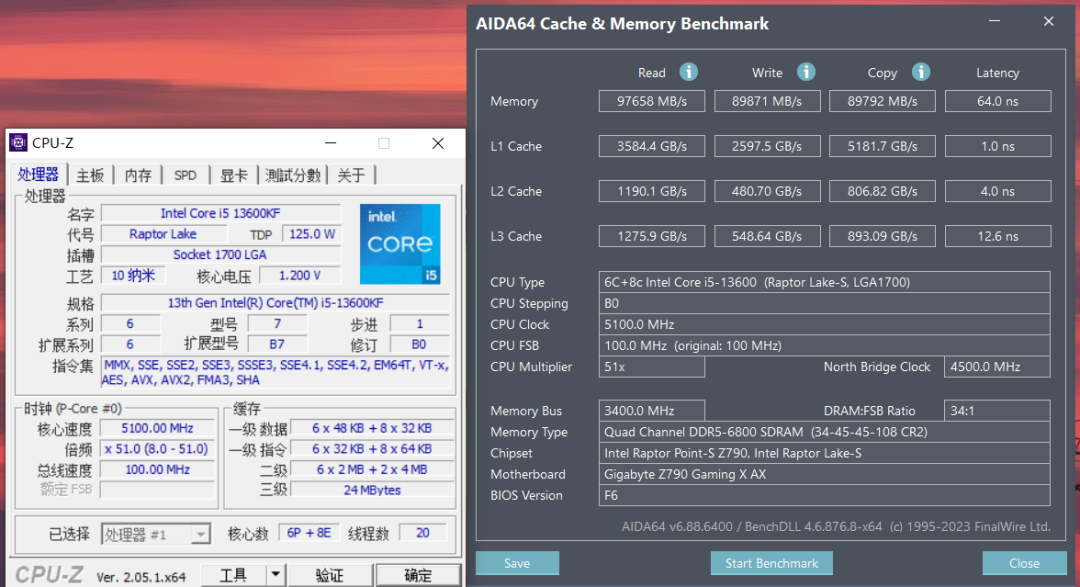Click the Memory Copy value 89792 MB/s

point(882,101)
